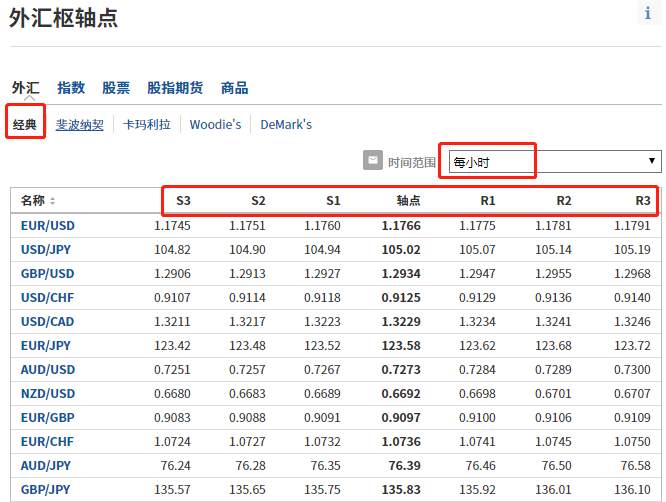
Task: Open the 每小时 time range dropdown
Action: [555, 162]
